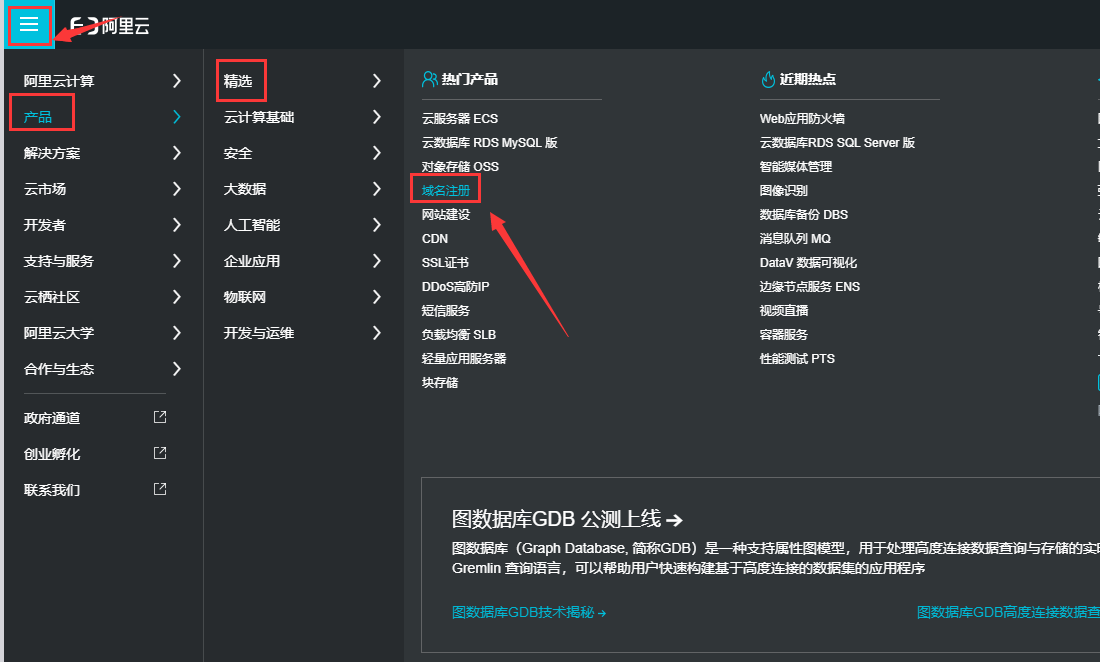Image resolution: width=1100 pixels, height=662 pixels.
Task: Open 边缘节点服务 ENS link
Action: coord(810,286)
